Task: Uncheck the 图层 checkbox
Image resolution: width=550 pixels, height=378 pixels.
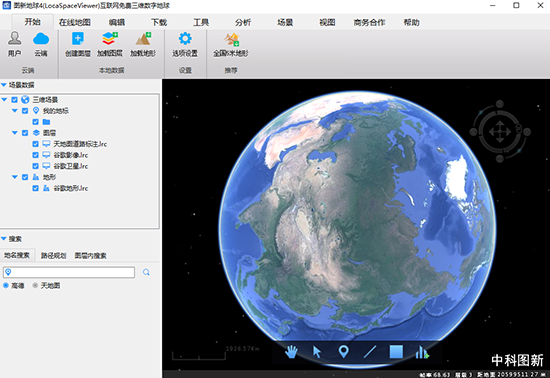Action: click(x=25, y=133)
